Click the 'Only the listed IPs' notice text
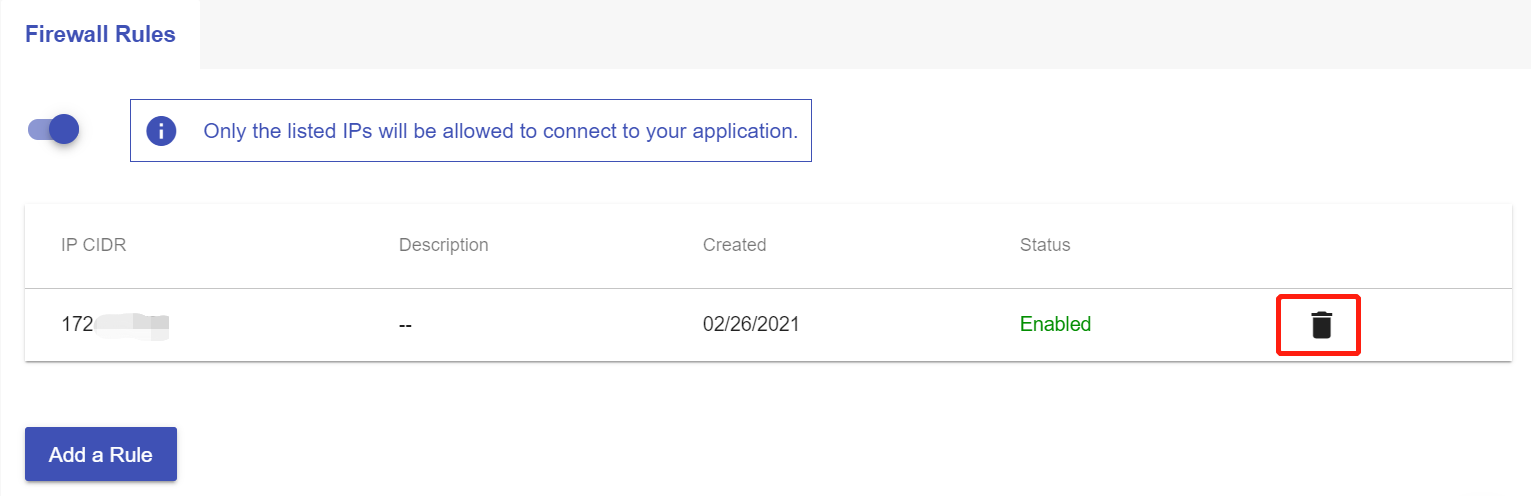Image resolution: width=1531 pixels, height=496 pixels. click(500, 131)
